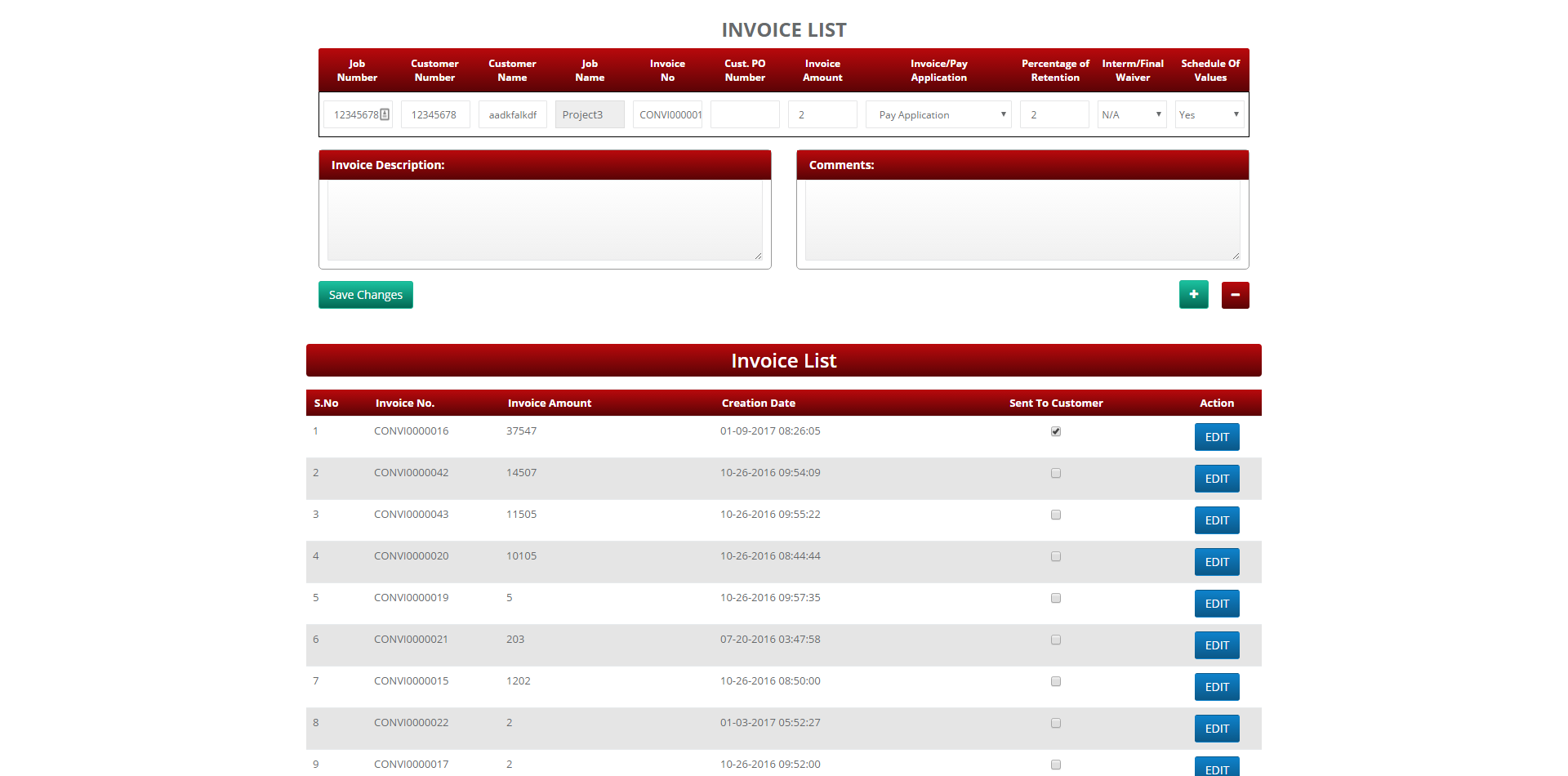Edit invoice CONVI0000016
The height and width of the screenshot is (776, 1568).
[x=1217, y=437]
